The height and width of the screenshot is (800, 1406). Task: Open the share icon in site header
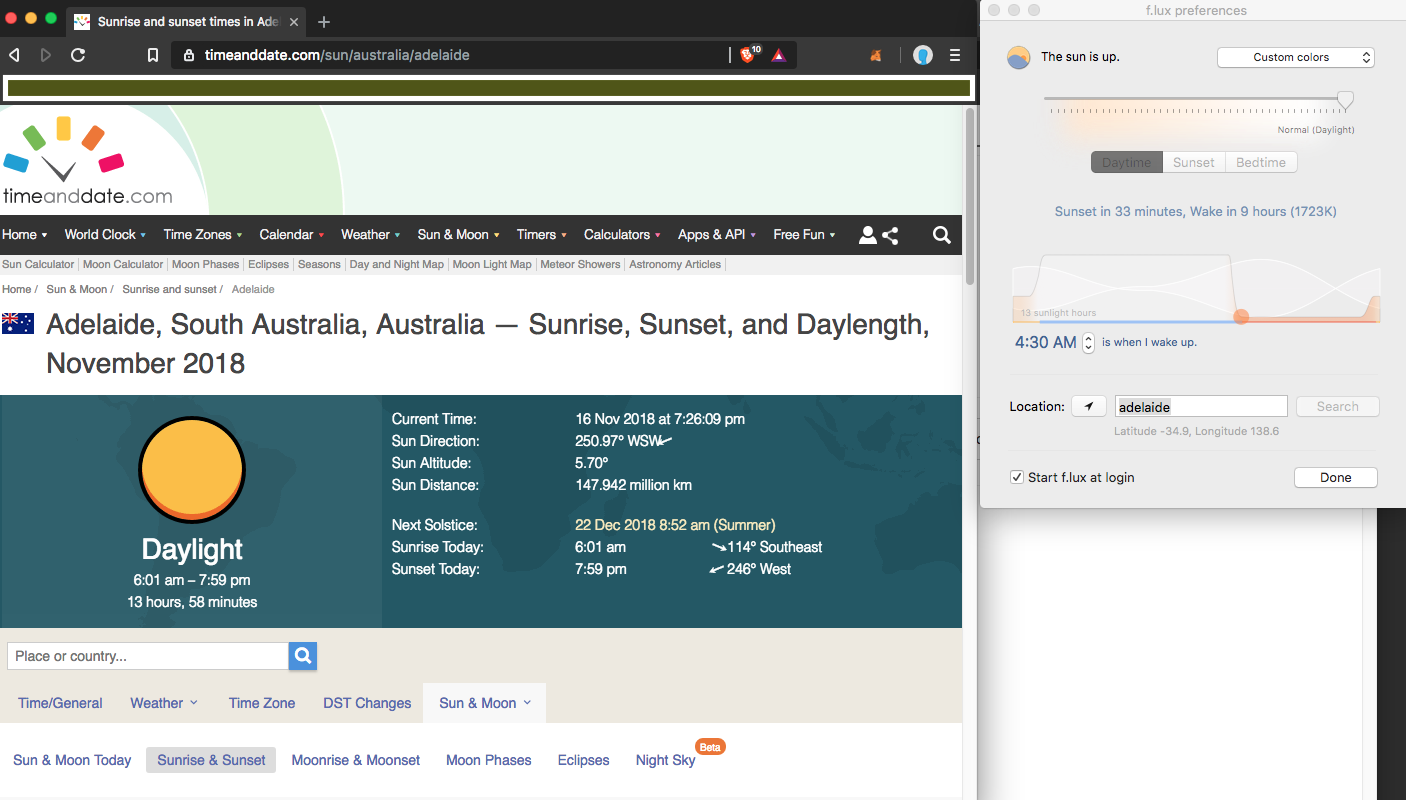(x=890, y=235)
